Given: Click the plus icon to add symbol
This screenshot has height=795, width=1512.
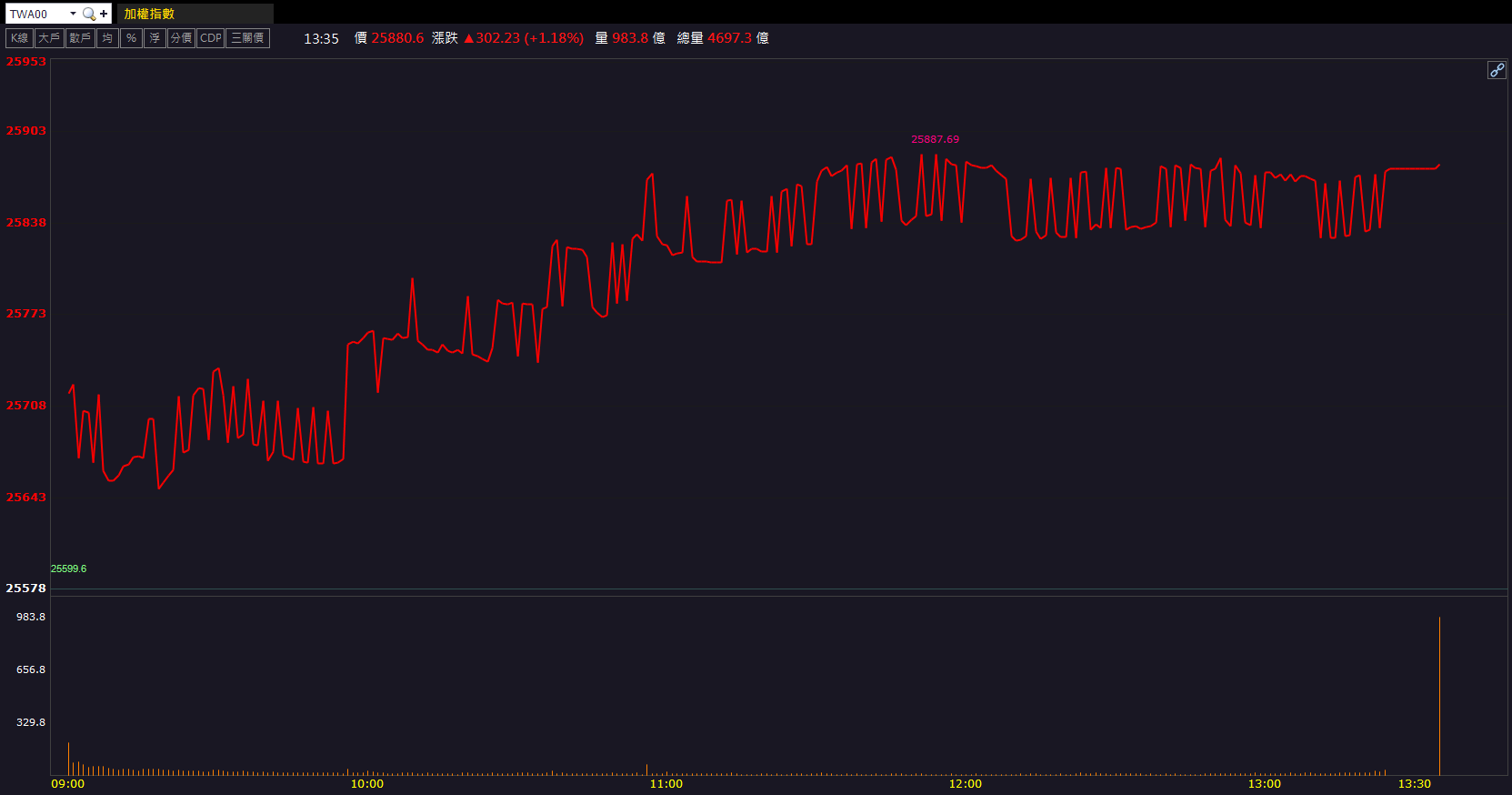Looking at the screenshot, I should [x=104, y=14].
